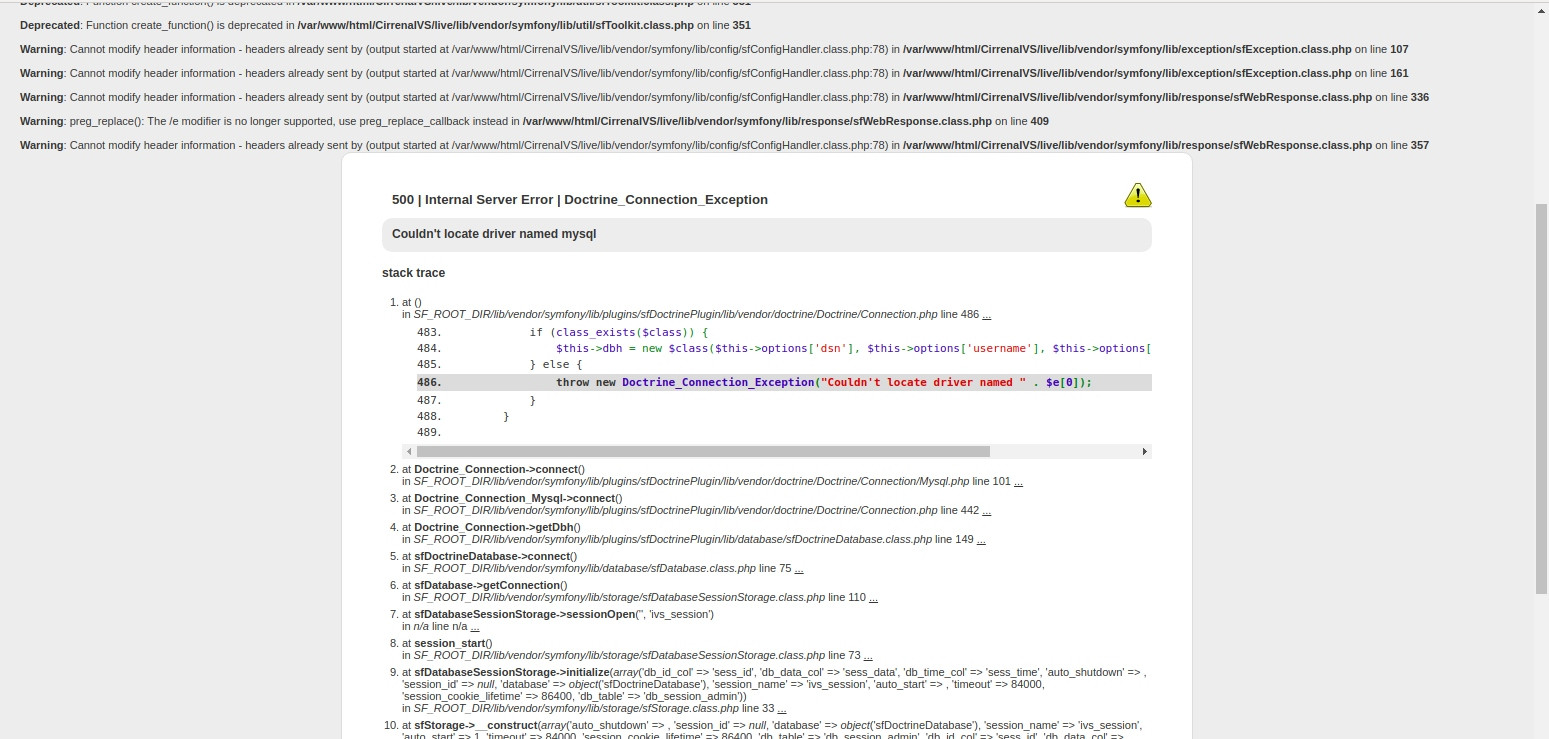This screenshot has width=1549, height=739.
Task: Click the code scrollbar right arrow
Action: (x=1145, y=452)
